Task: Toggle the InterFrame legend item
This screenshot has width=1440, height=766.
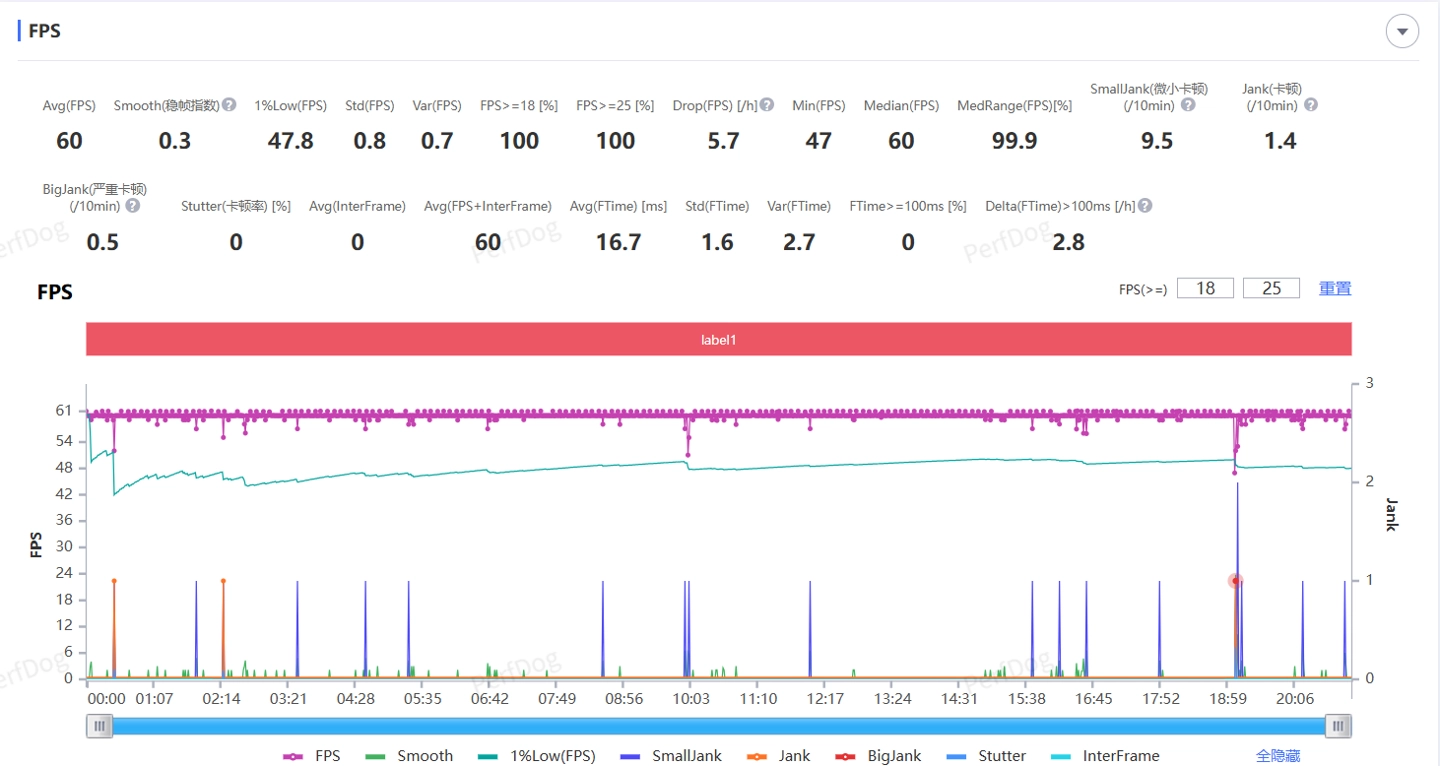Action: [1105, 756]
